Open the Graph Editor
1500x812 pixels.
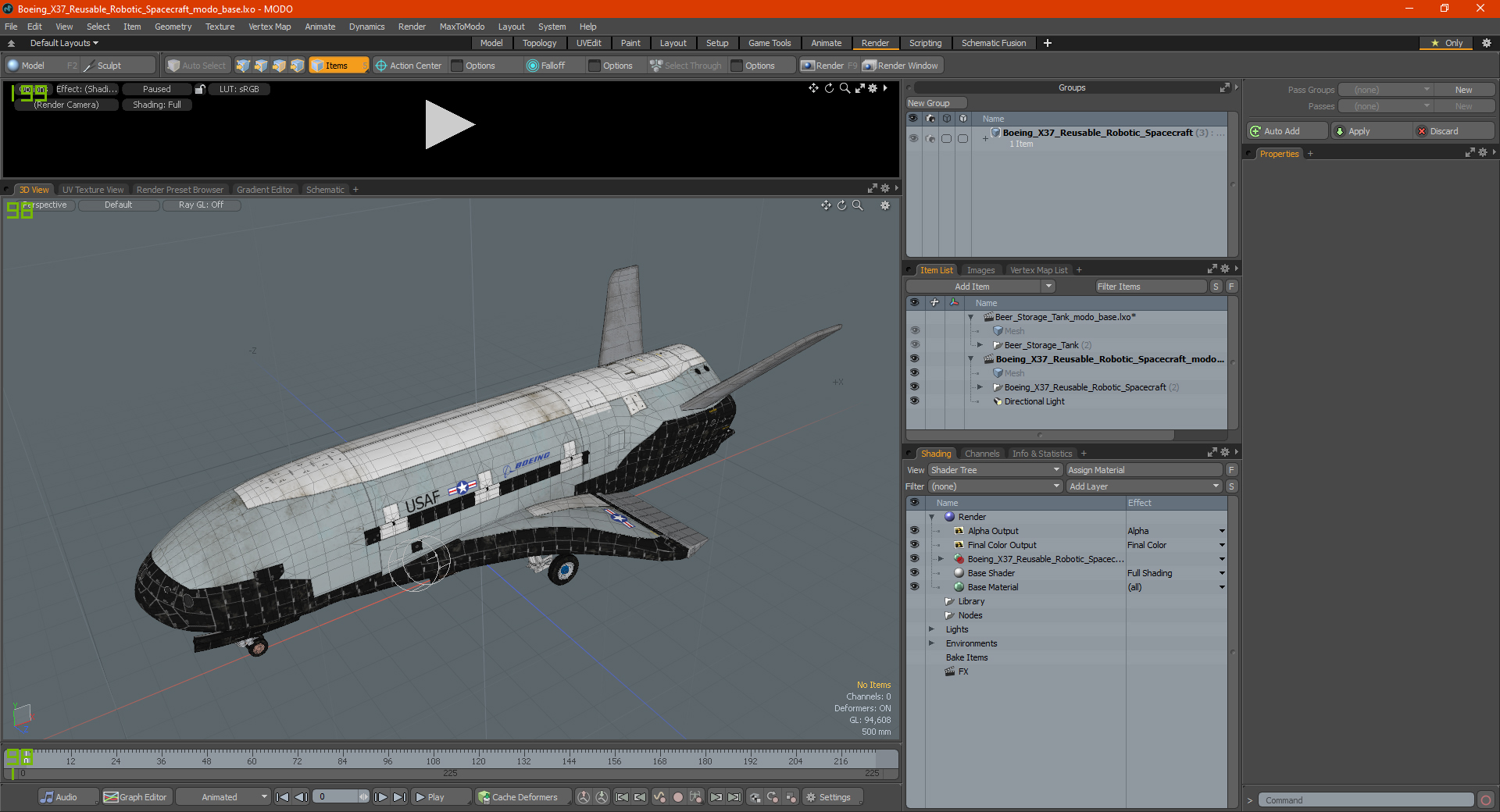136,797
